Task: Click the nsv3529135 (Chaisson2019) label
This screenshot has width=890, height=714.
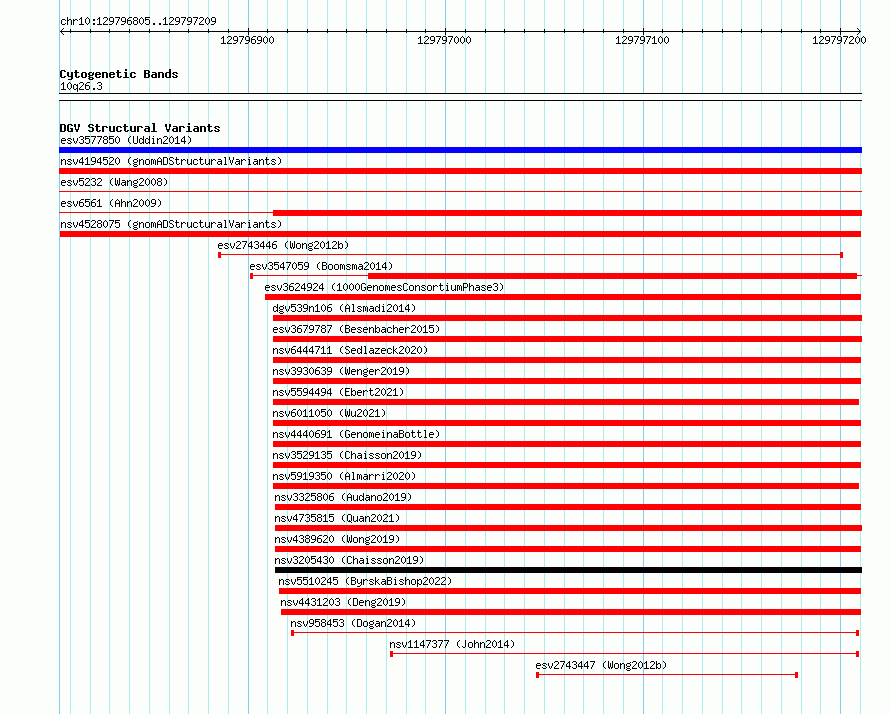Action: (347, 455)
